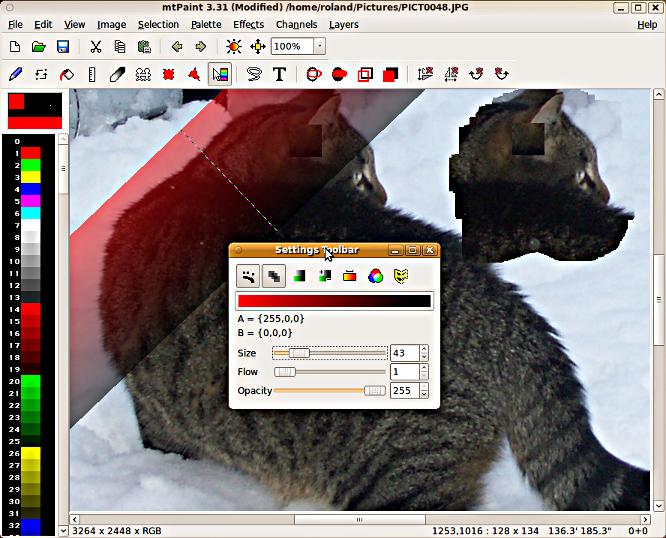666x538 pixels.
Task: Click the gradient preview bar
Action: tap(334, 301)
